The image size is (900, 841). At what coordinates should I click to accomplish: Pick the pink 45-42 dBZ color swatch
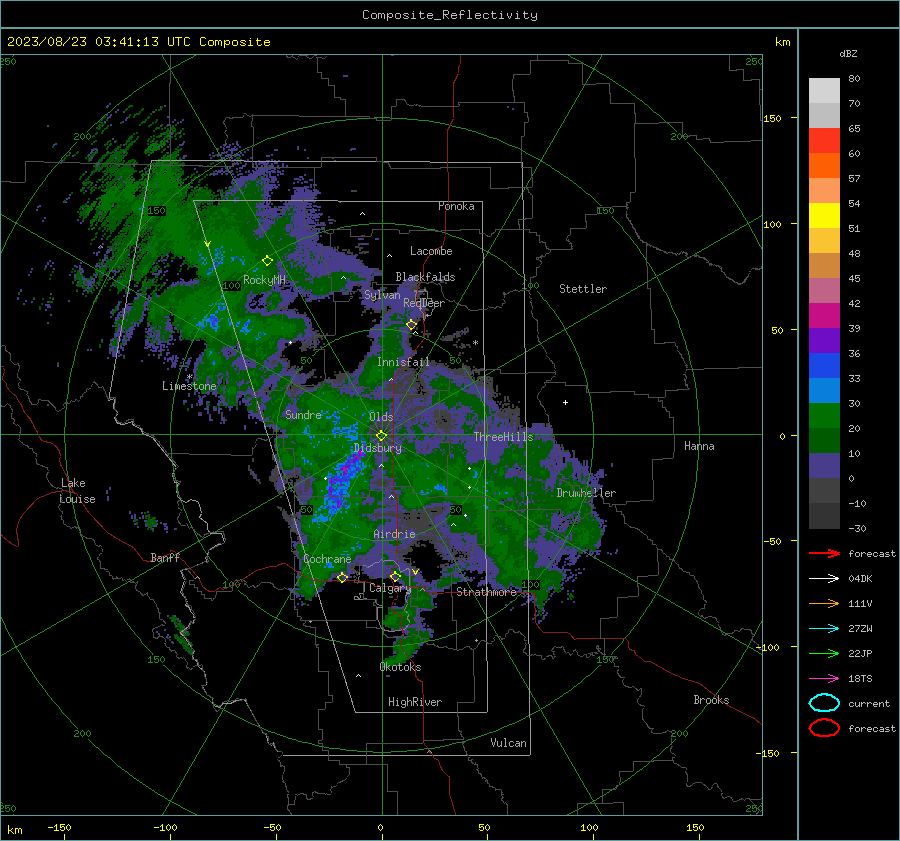[824, 291]
